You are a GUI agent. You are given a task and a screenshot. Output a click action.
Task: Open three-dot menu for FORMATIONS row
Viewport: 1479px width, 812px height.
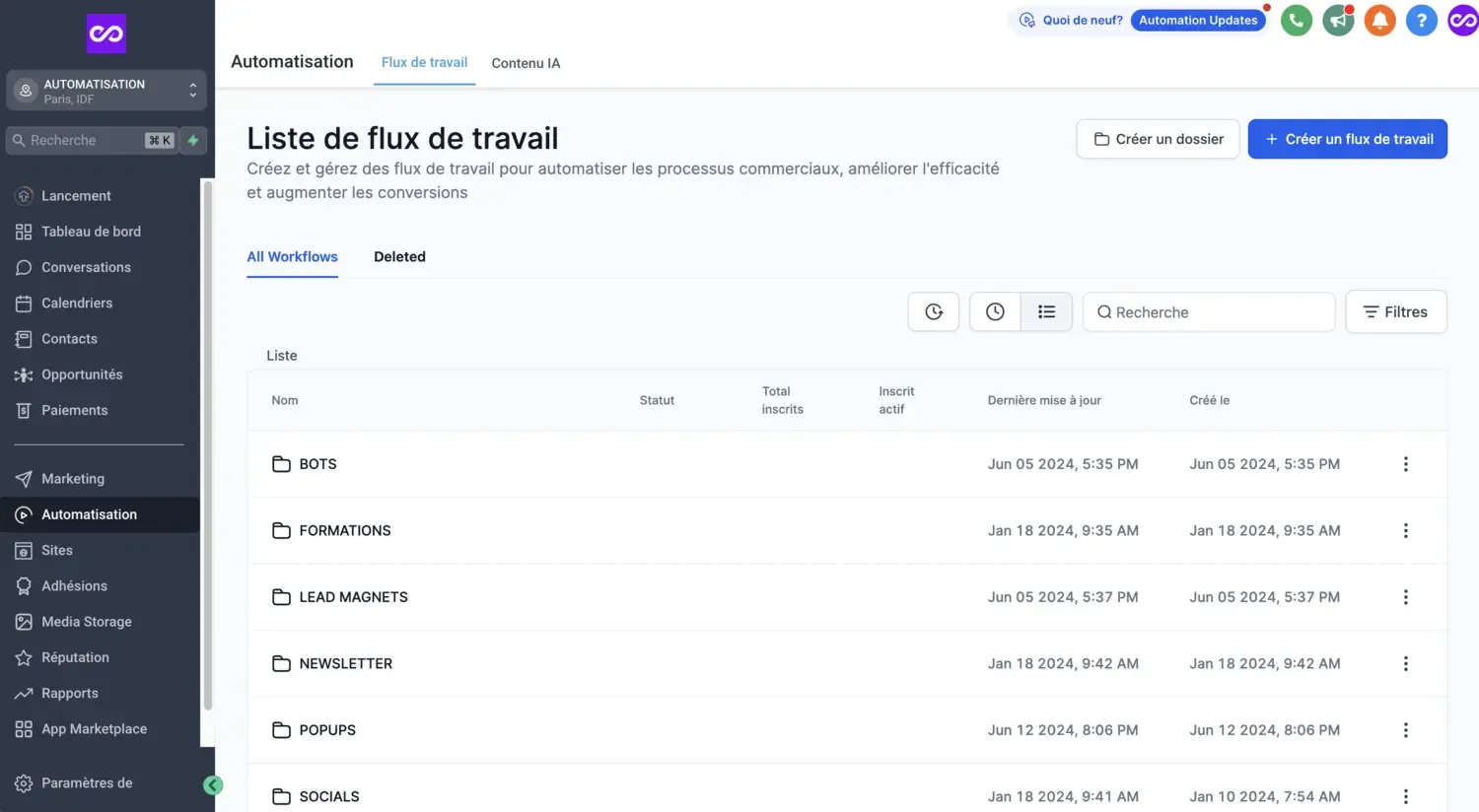pyautogui.click(x=1406, y=530)
